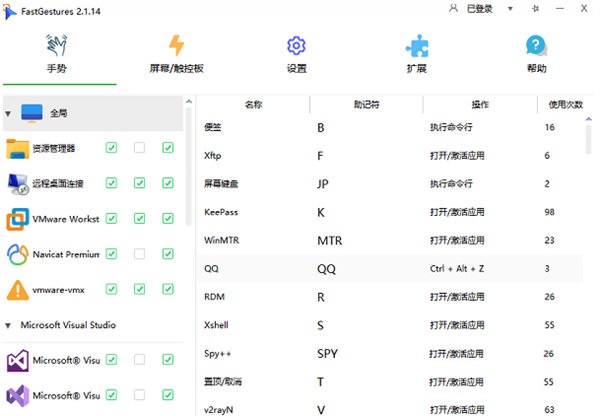600x416 pixels.
Task: Enable middle checkbox for first Microsoft Visual row
Action: click(139, 359)
